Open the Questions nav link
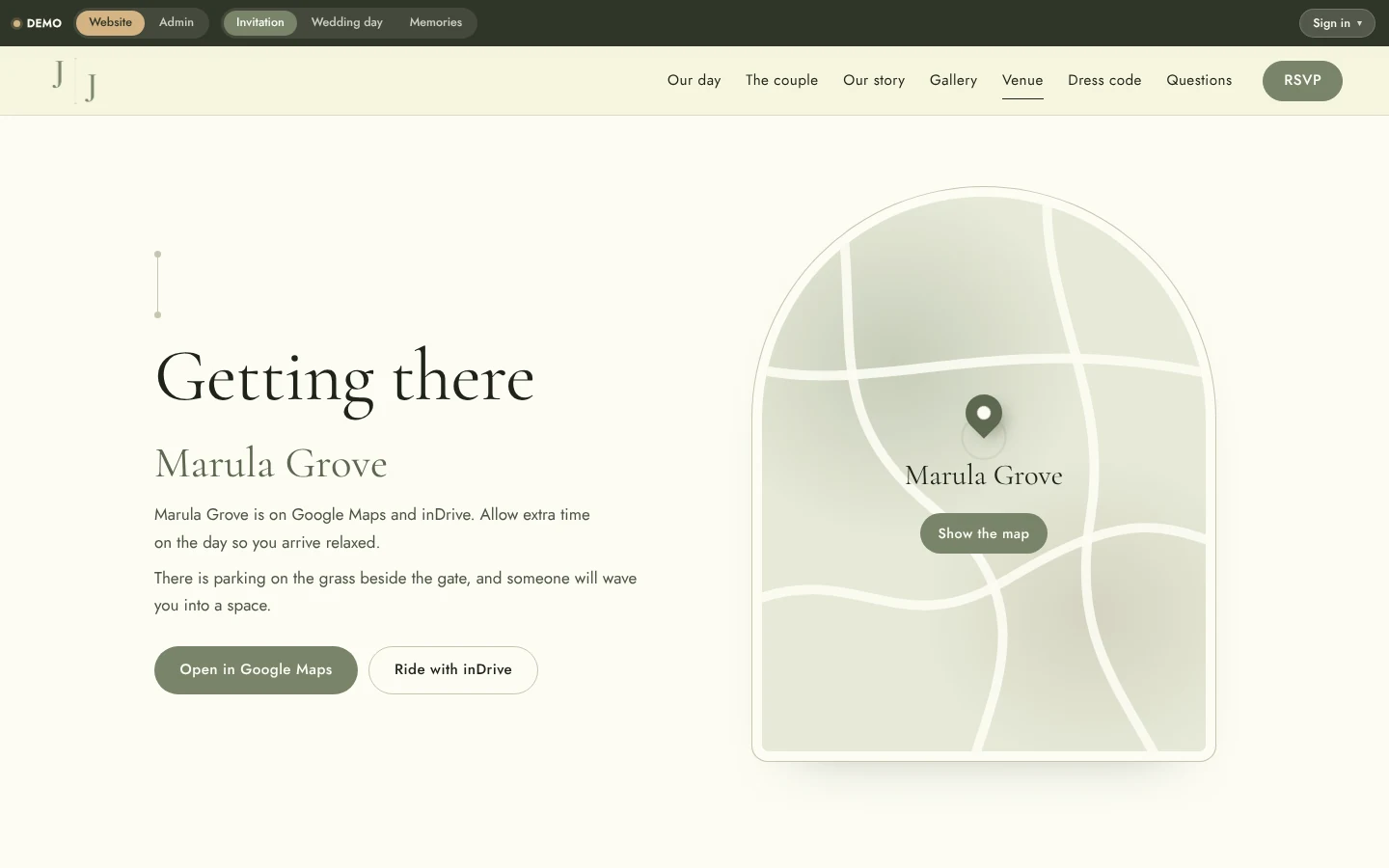The image size is (1389, 868). tap(1199, 80)
